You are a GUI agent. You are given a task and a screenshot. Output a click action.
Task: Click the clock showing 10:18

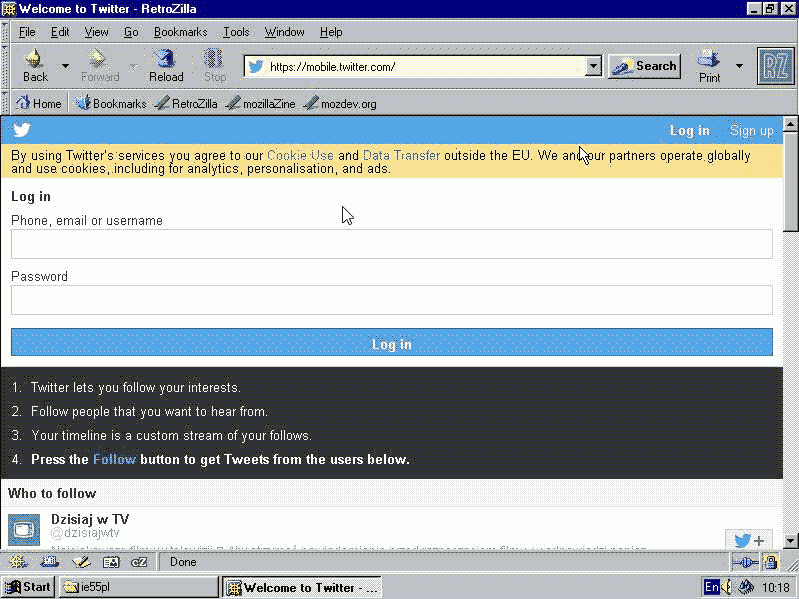(776, 588)
